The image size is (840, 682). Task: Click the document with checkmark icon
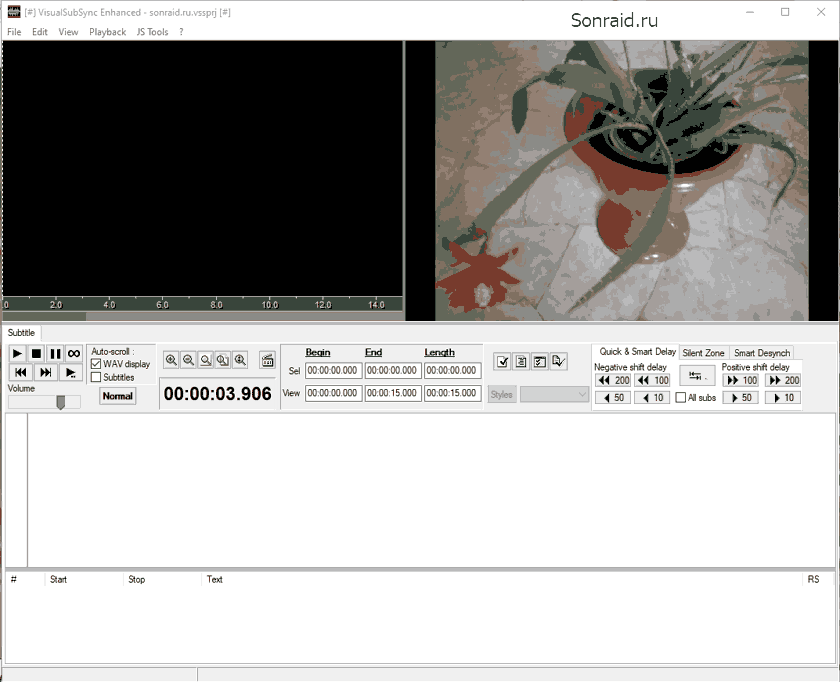tap(558, 362)
